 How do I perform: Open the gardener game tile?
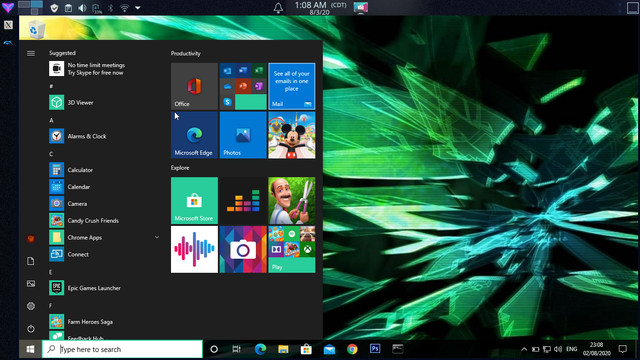(291, 200)
